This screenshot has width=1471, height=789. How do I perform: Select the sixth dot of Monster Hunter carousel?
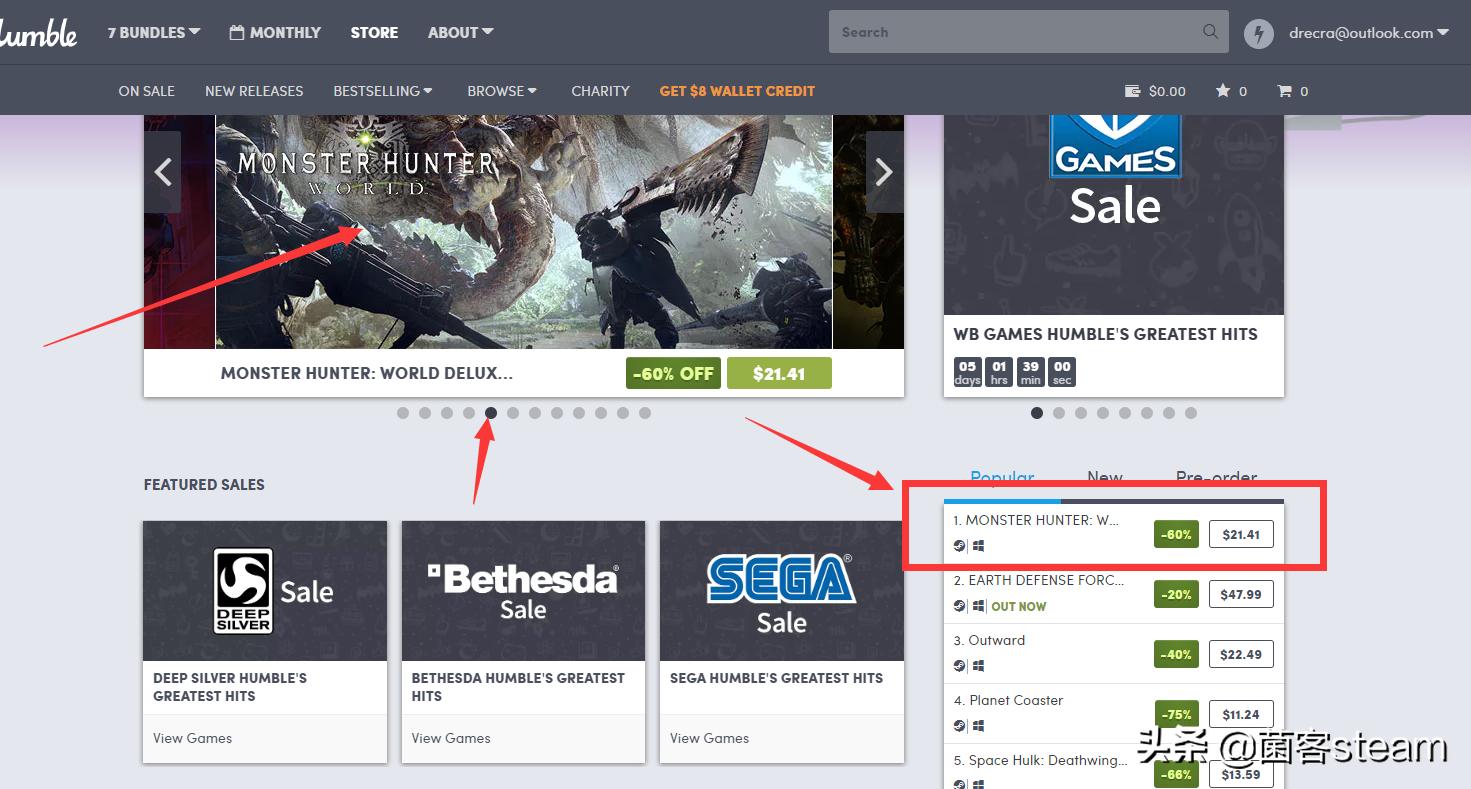tap(513, 413)
